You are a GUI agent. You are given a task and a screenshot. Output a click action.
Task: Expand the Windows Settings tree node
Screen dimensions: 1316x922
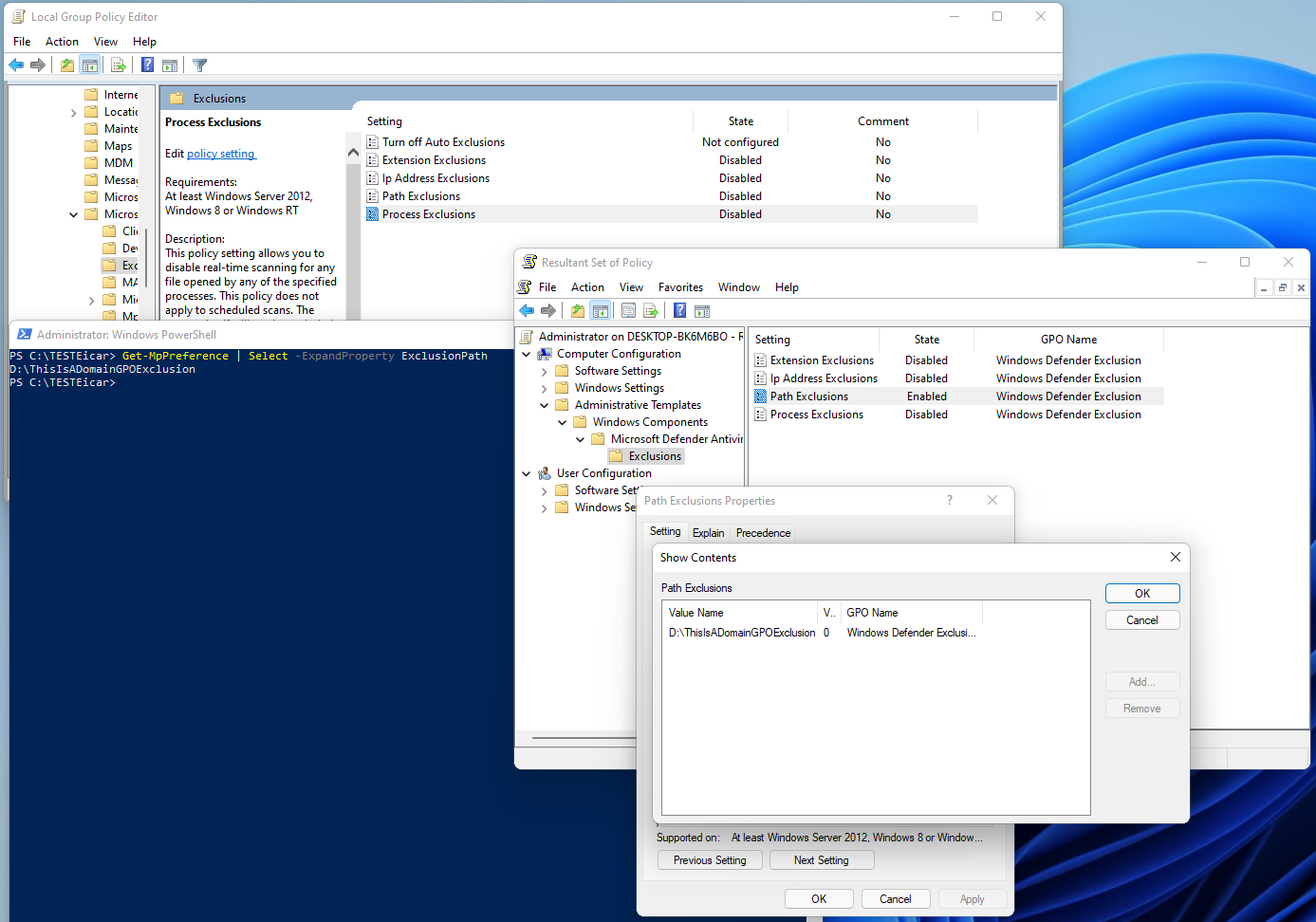[544, 387]
